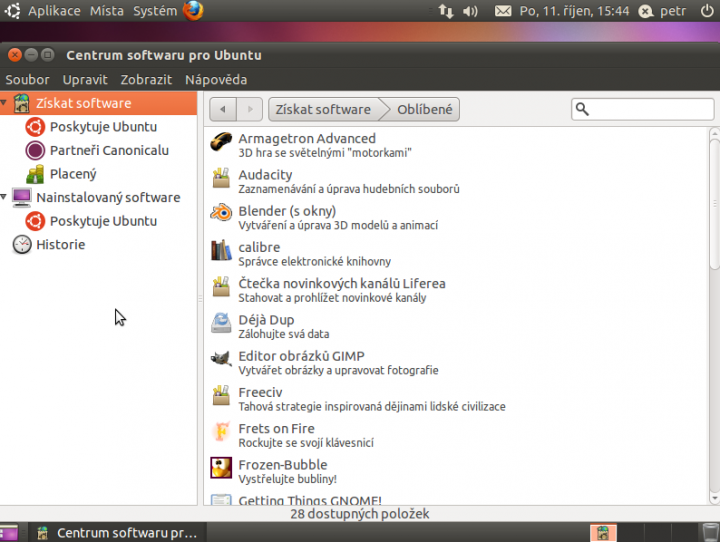Select the calibre list row
This screenshot has height=542, width=720.
(456, 254)
